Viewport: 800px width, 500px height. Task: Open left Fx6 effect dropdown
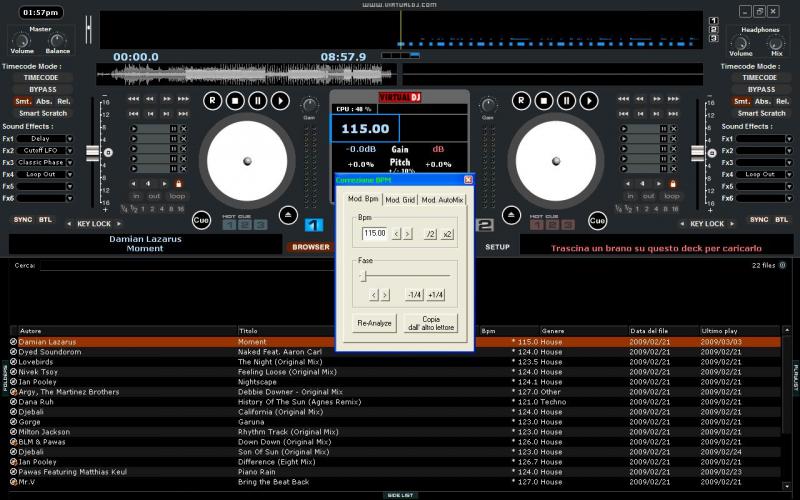coord(70,198)
